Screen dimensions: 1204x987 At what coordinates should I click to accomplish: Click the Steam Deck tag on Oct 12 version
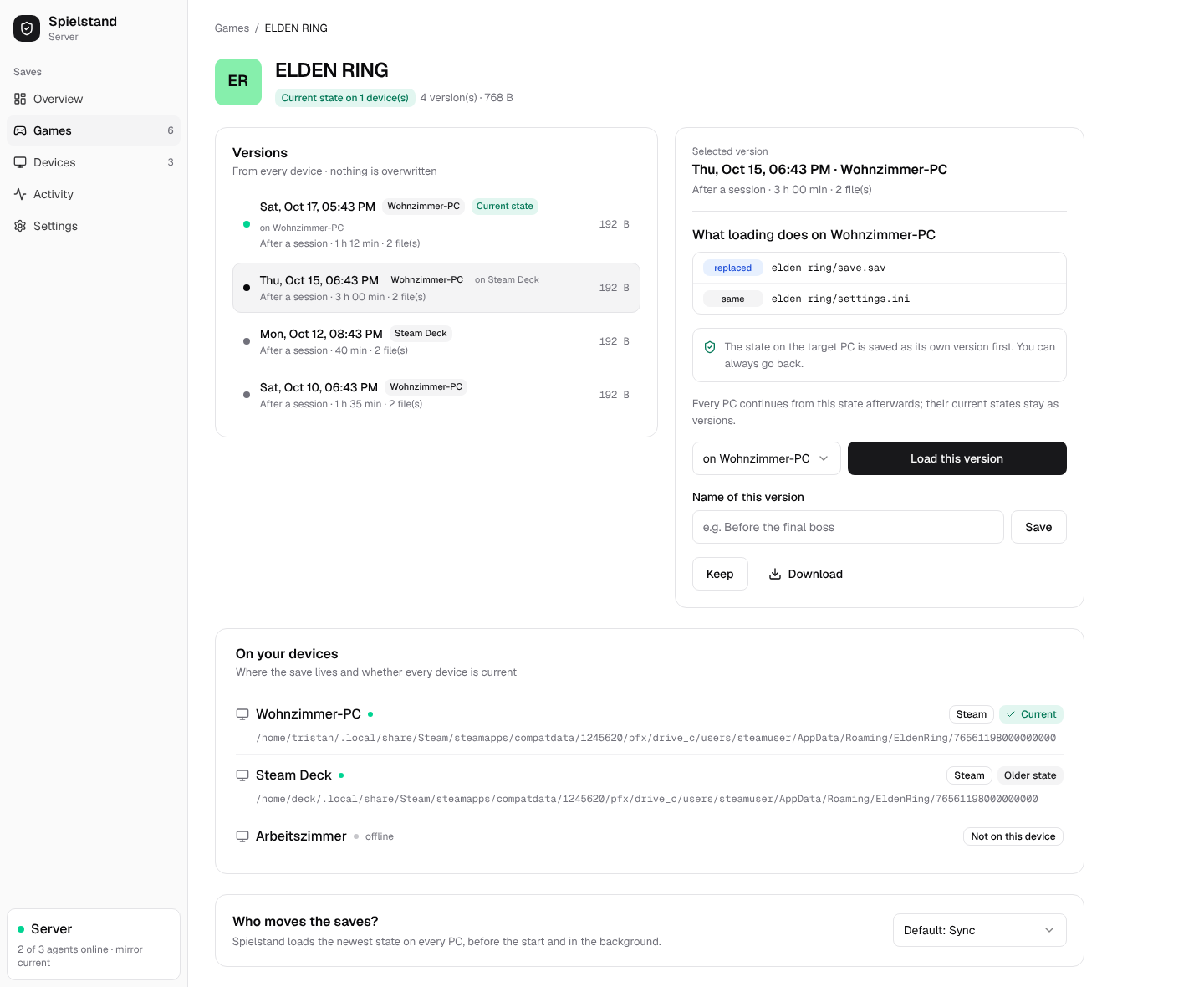pos(421,334)
